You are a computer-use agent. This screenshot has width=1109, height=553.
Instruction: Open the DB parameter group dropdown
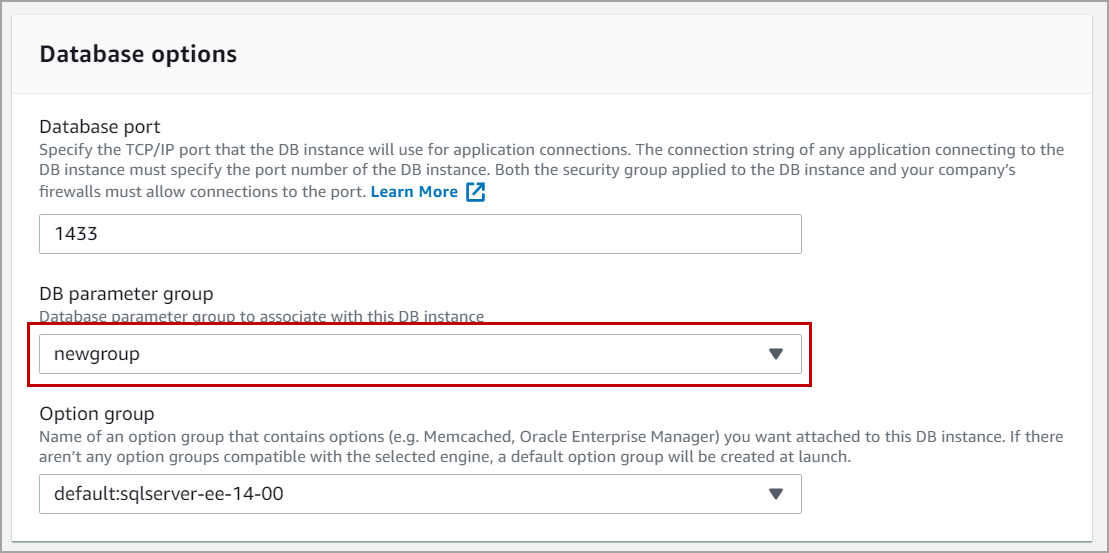pyautogui.click(x=420, y=354)
